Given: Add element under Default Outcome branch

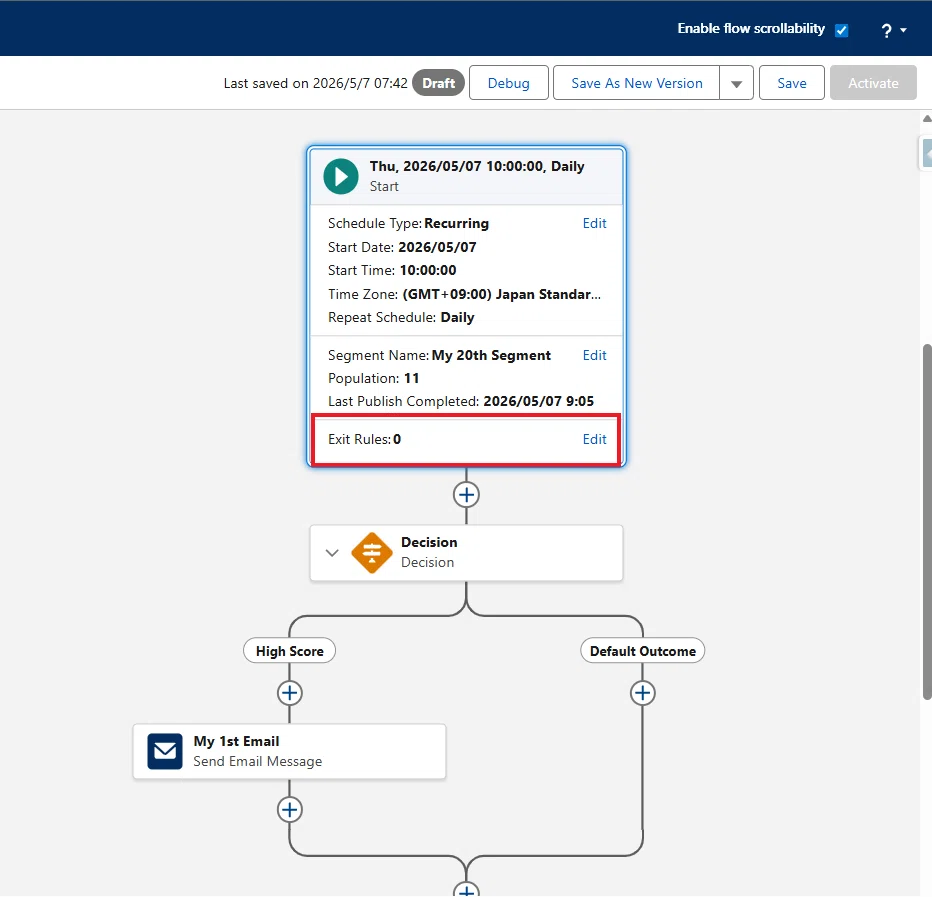Looking at the screenshot, I should click(x=643, y=693).
